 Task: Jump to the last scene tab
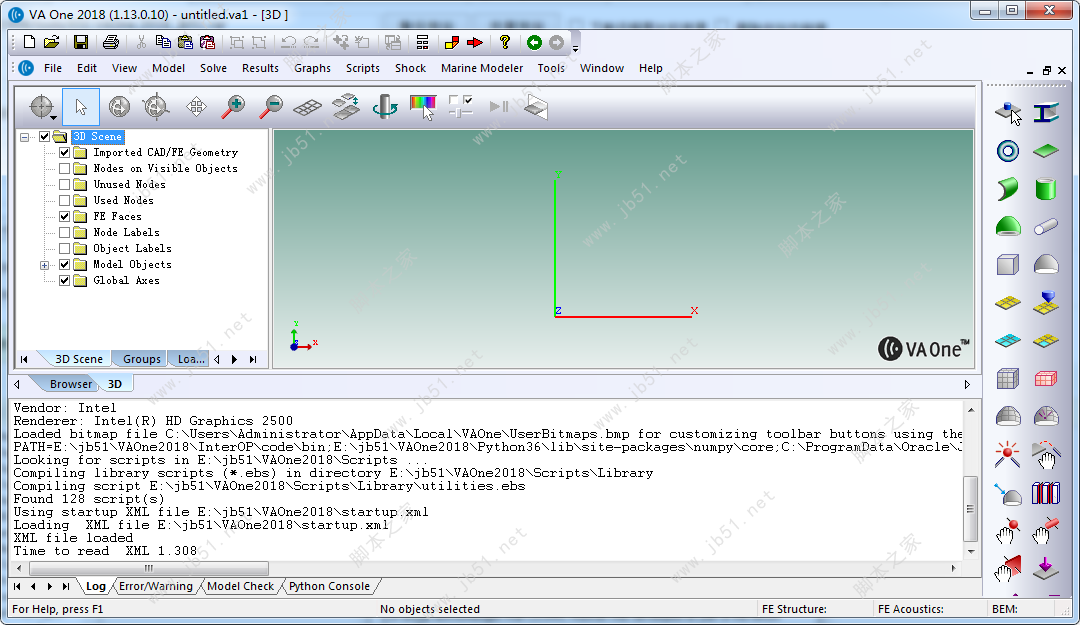pyautogui.click(x=253, y=359)
